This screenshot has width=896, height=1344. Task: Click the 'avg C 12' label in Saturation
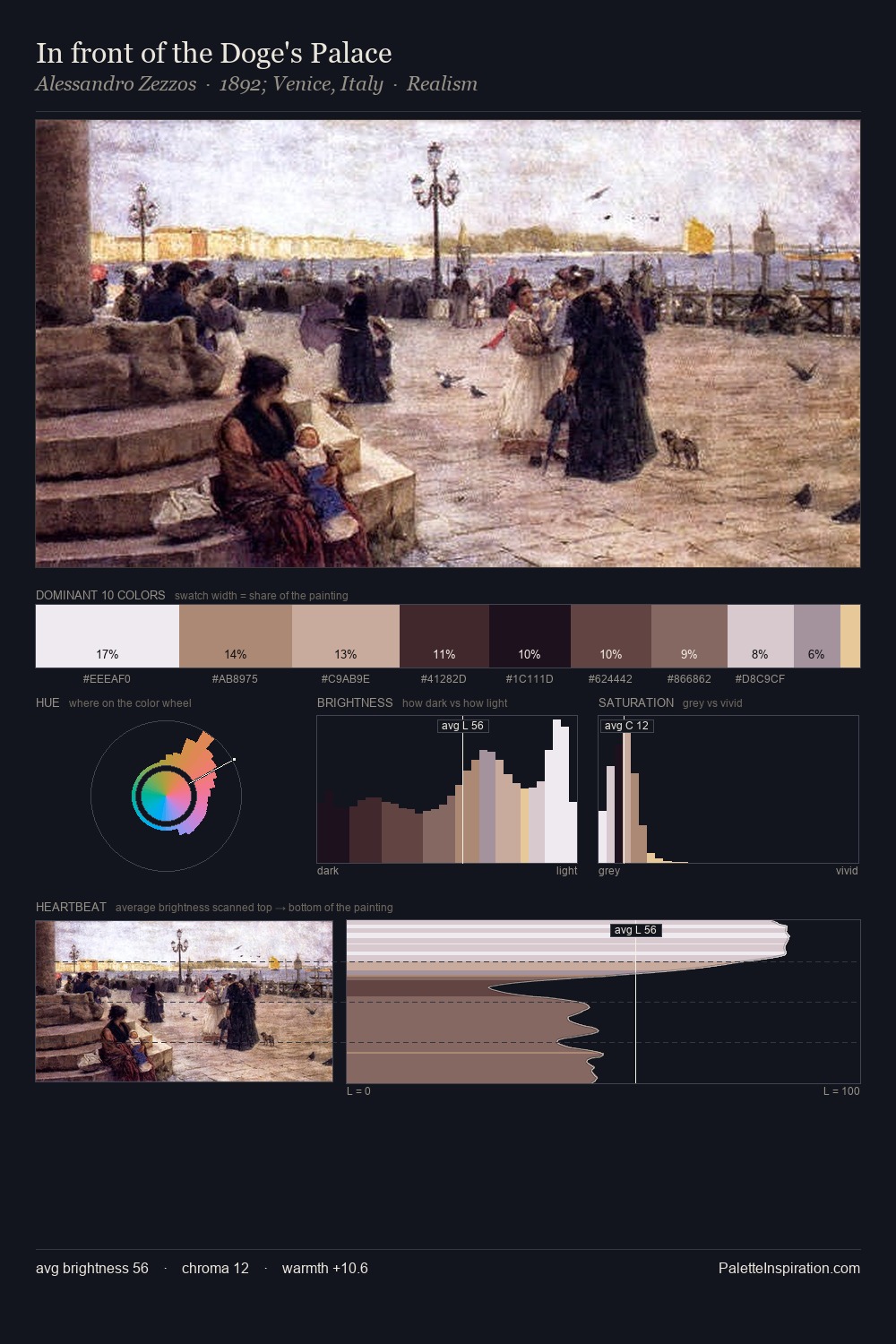tap(626, 726)
